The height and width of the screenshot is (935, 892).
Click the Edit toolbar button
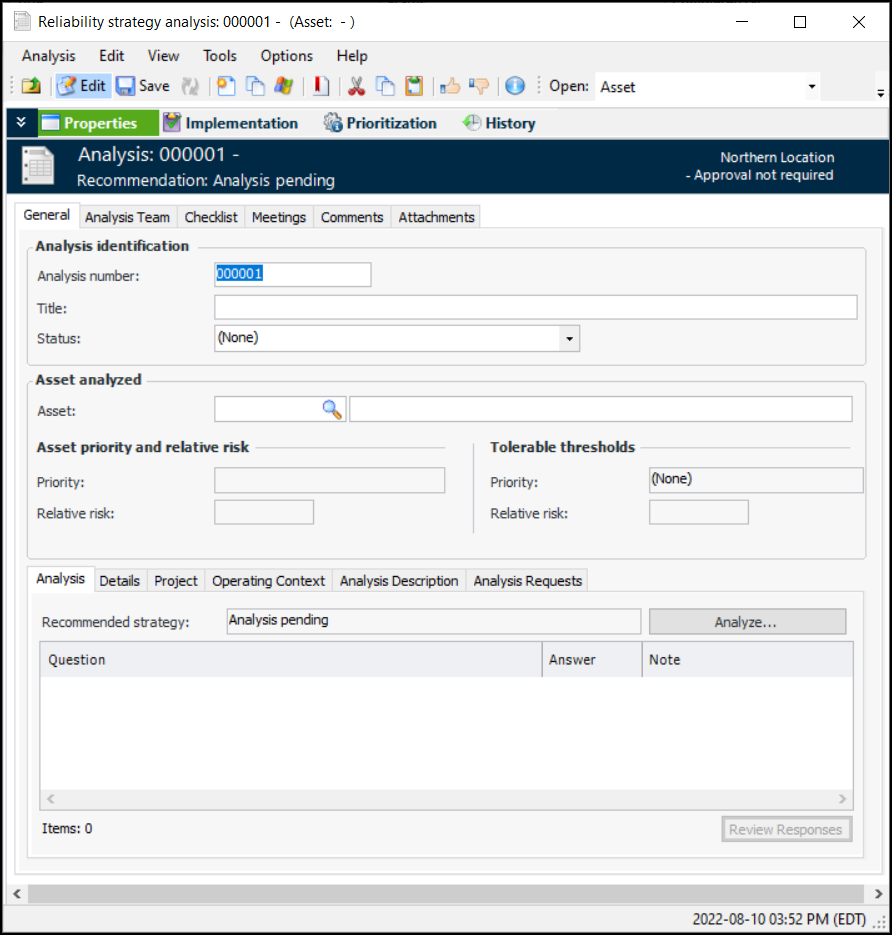coord(82,86)
